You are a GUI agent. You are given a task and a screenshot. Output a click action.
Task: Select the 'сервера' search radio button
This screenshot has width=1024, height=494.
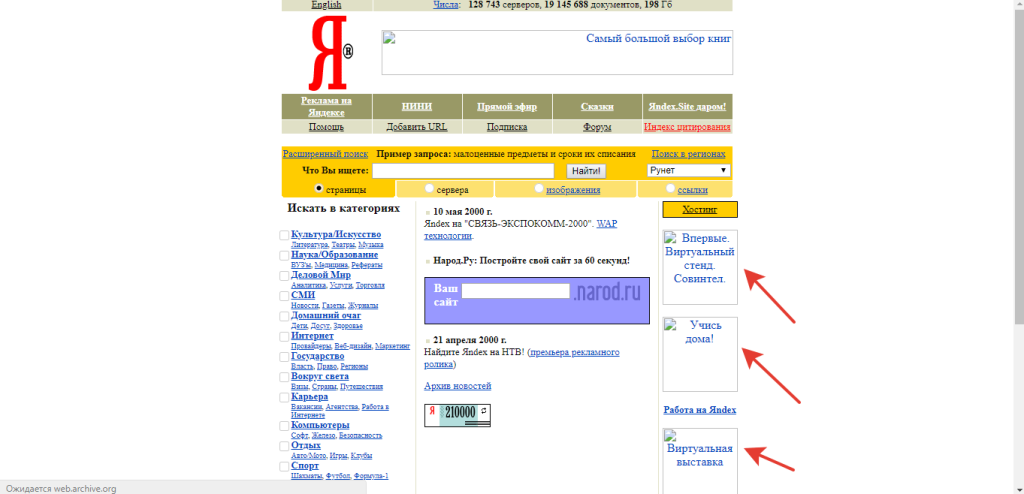[430, 188]
